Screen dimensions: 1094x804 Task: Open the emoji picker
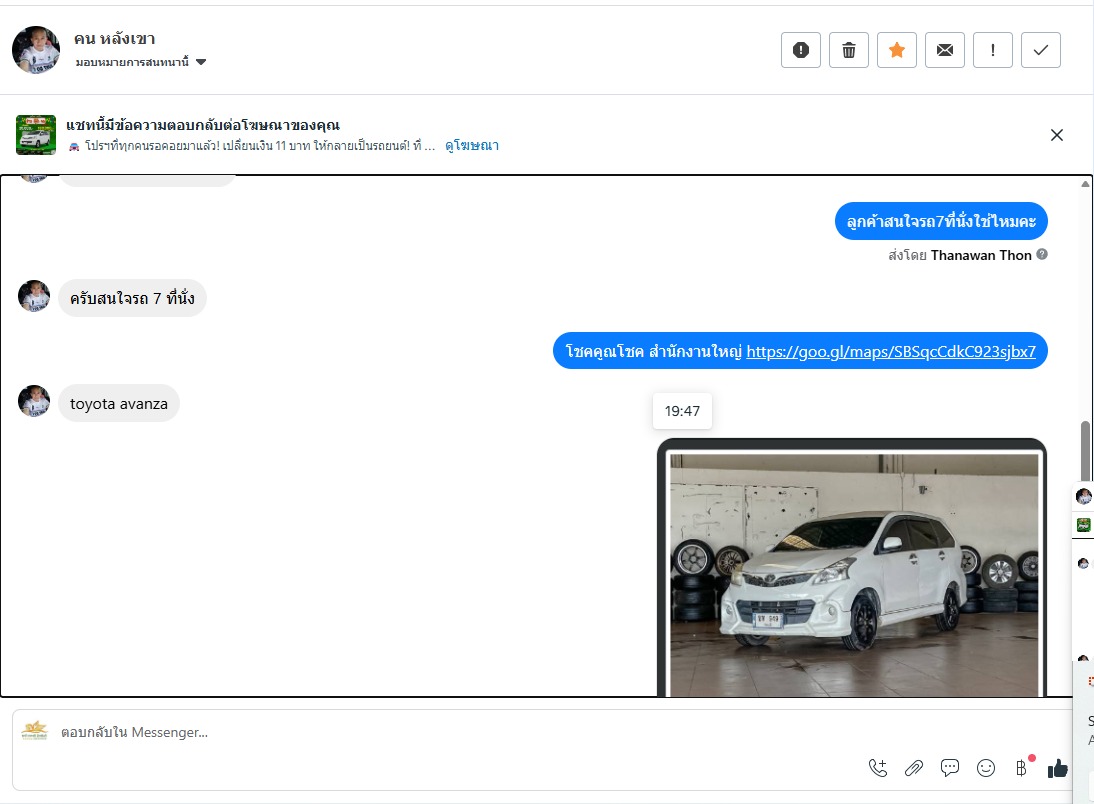(x=986, y=768)
